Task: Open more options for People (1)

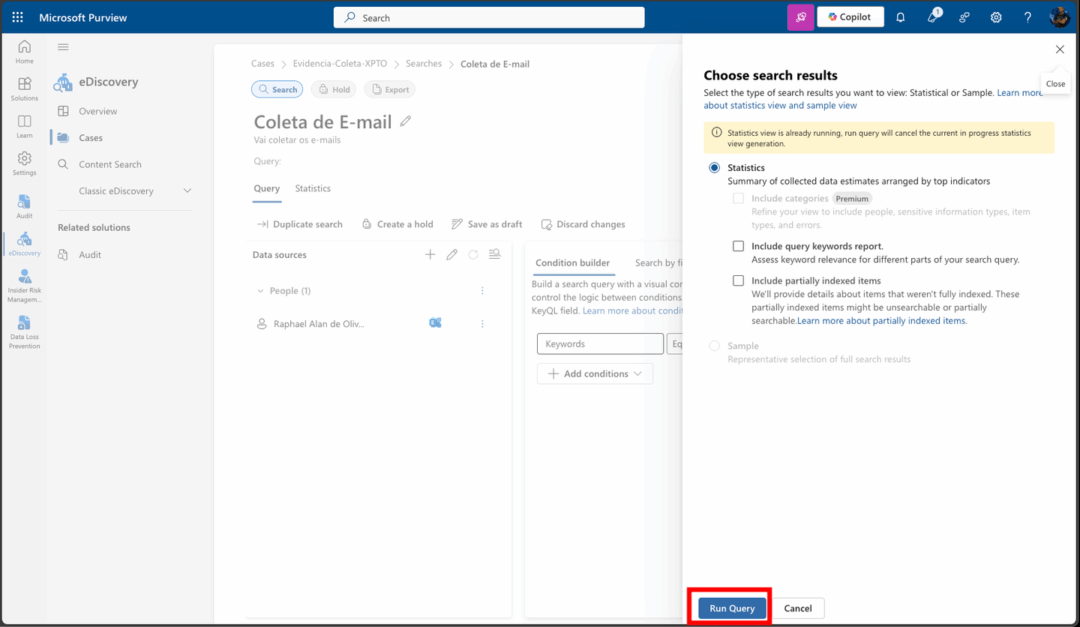Action: point(482,291)
